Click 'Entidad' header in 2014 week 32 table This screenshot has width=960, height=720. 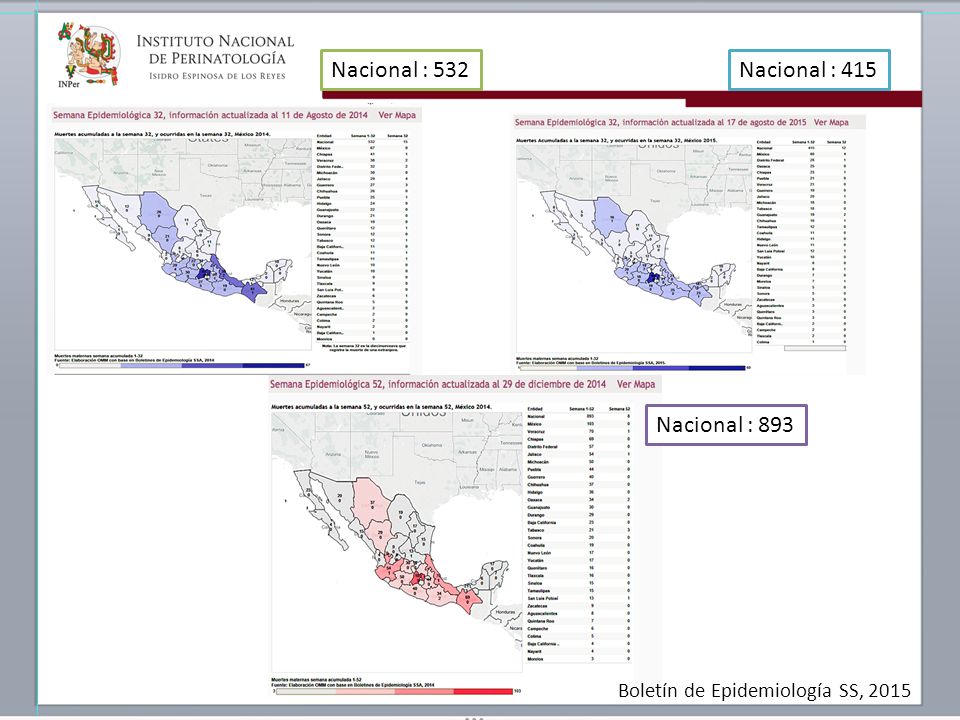click(324, 136)
